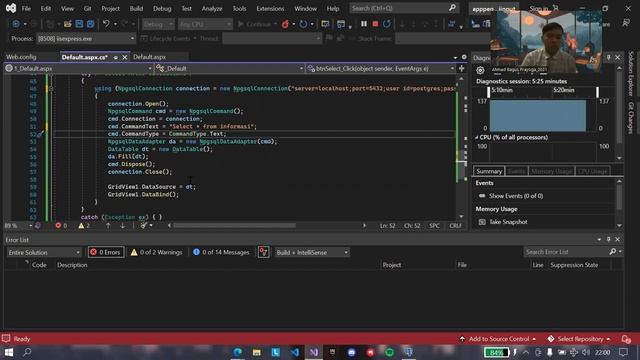Select the Summary tab in Diagnostic Tools
Image resolution: width=640 pixels, height=360 pixels.
489,171
